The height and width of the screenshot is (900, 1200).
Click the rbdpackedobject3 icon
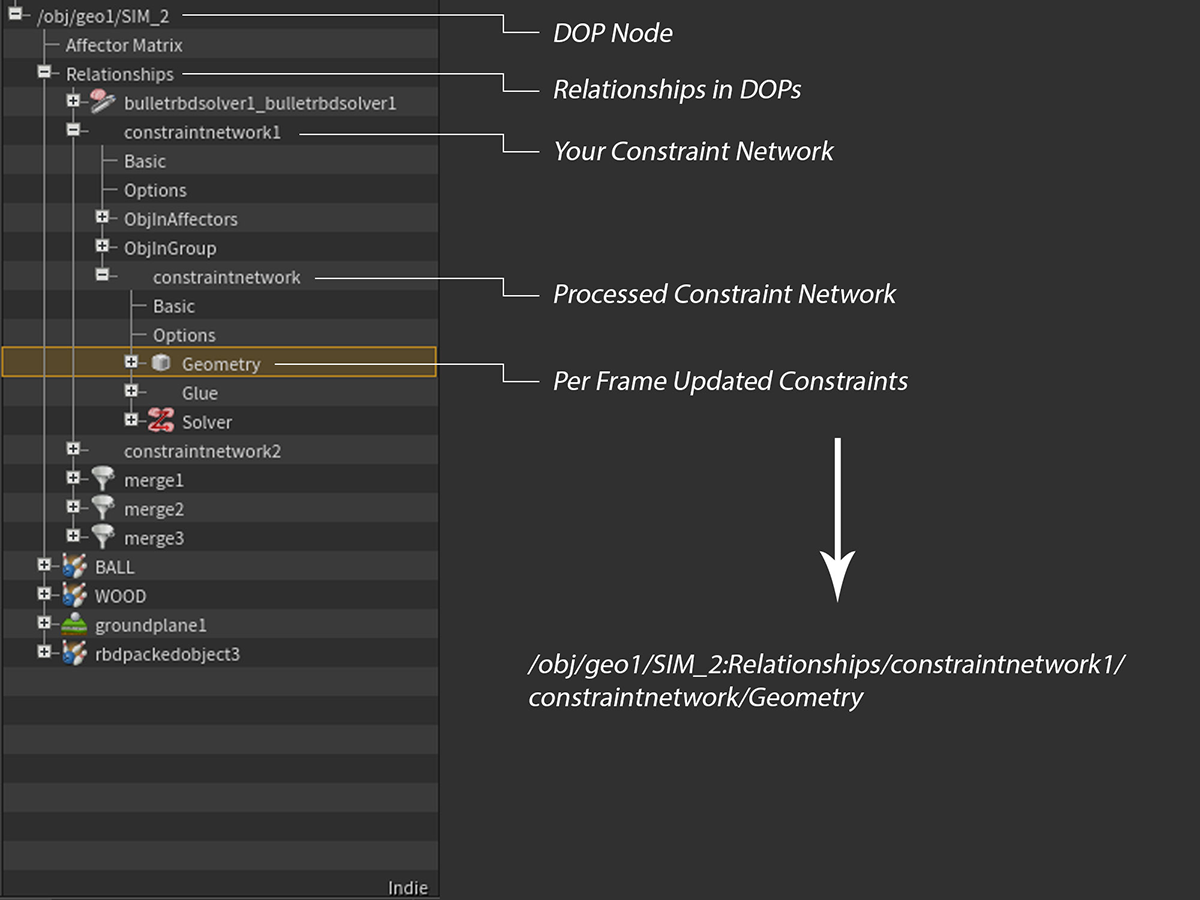tap(74, 654)
